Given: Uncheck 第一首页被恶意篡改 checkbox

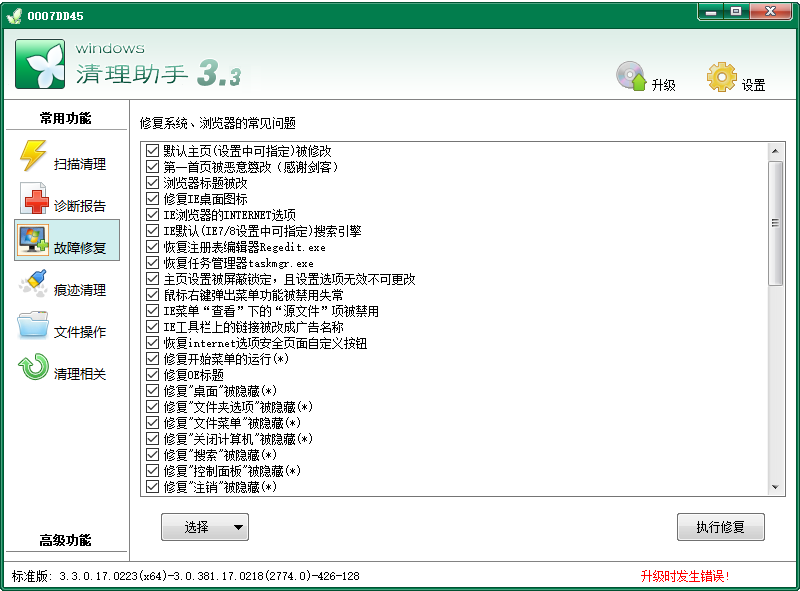Looking at the screenshot, I should tap(152, 166).
